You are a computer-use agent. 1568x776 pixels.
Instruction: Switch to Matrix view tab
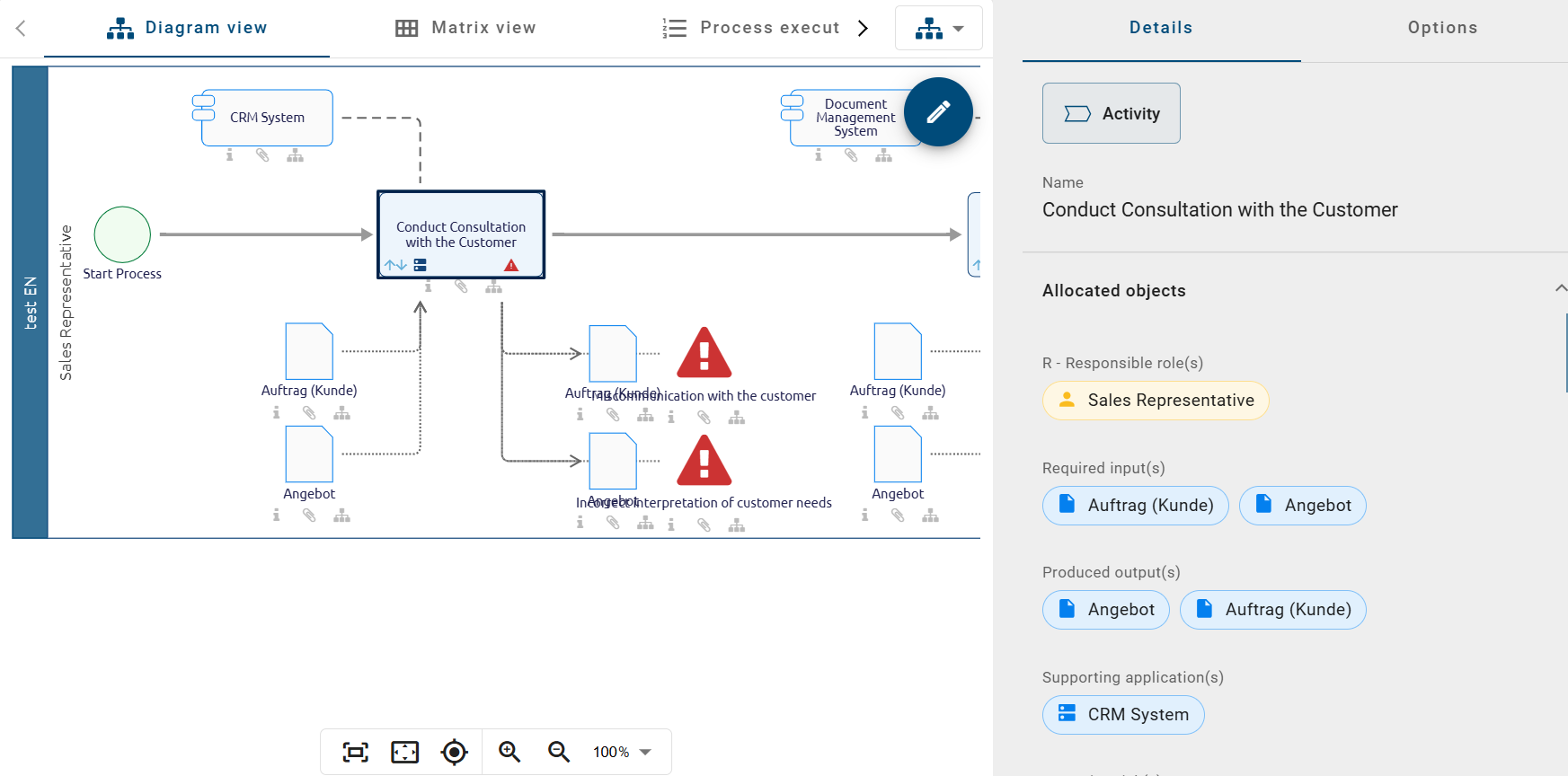coord(465,28)
